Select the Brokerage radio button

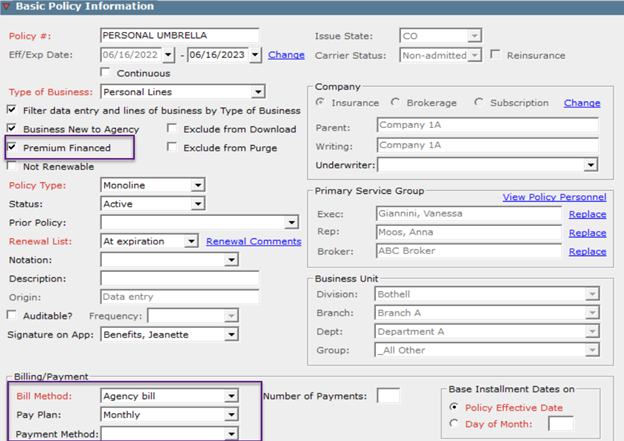395,102
